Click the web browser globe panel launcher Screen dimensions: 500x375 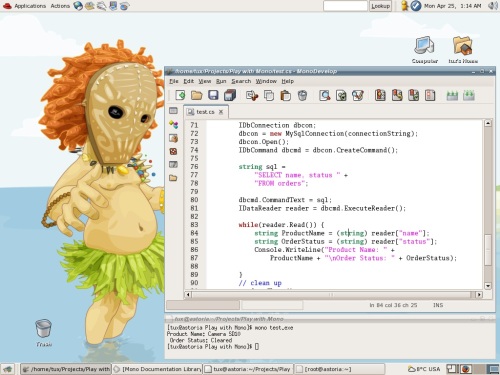78,6
